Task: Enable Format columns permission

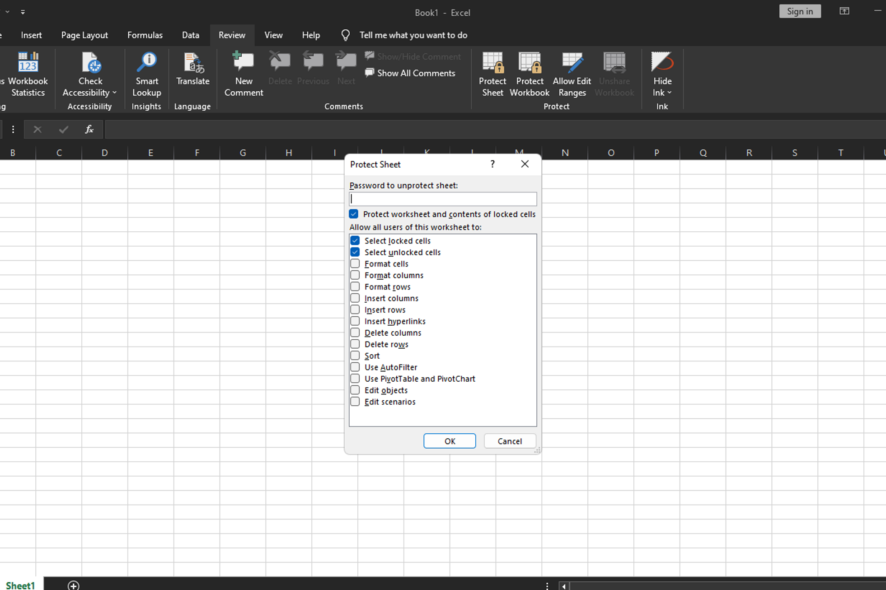Action: tap(355, 275)
